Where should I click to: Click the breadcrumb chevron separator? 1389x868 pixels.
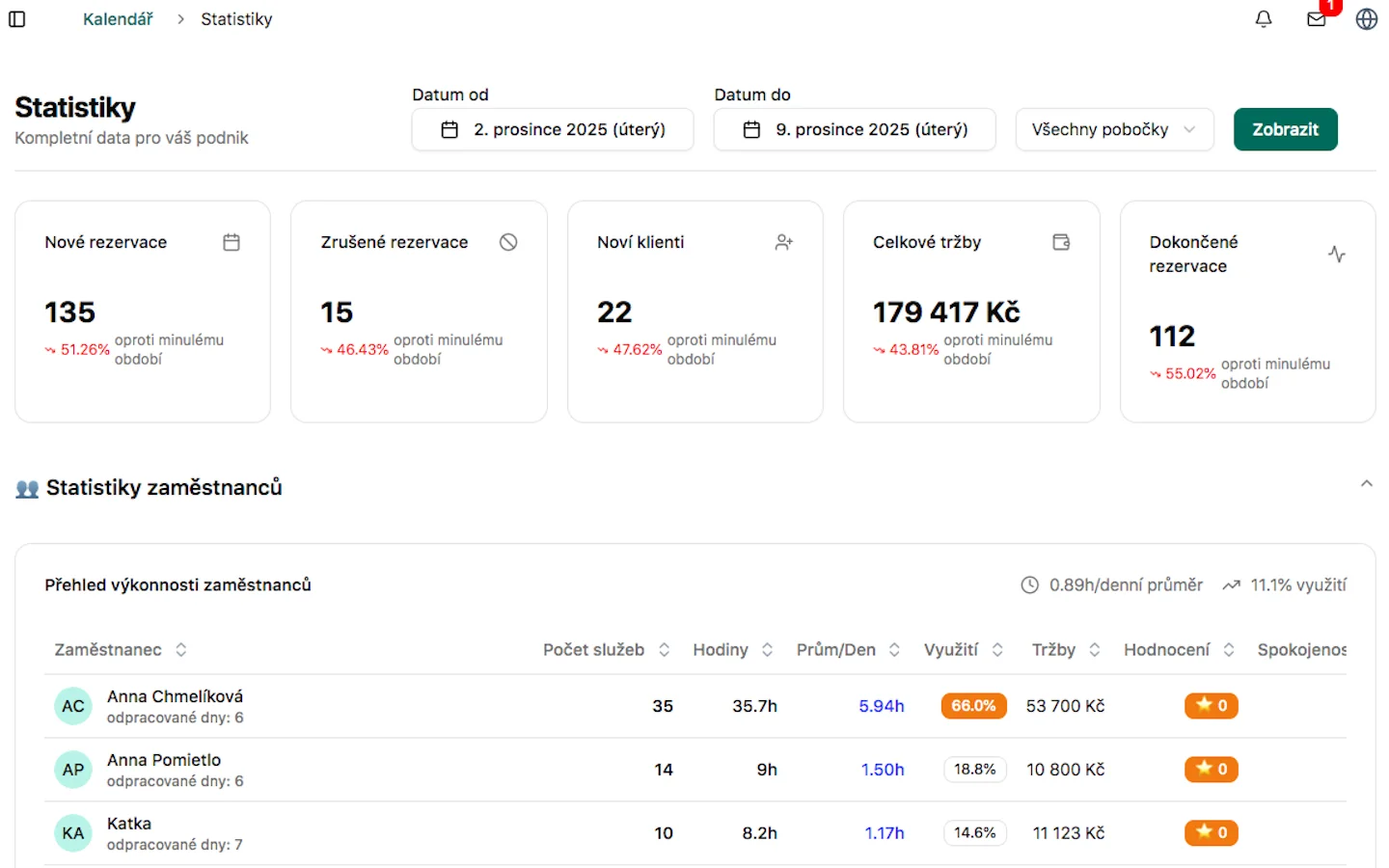[x=180, y=19]
